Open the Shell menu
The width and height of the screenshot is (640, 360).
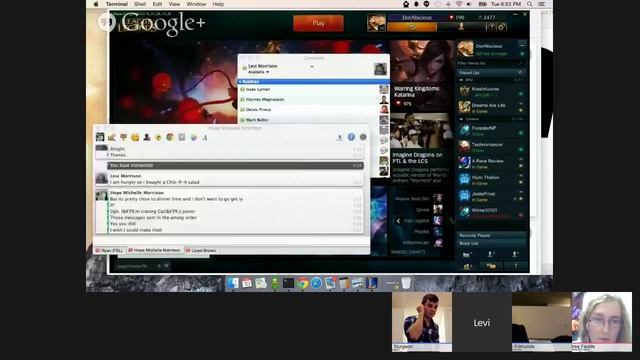140,4
